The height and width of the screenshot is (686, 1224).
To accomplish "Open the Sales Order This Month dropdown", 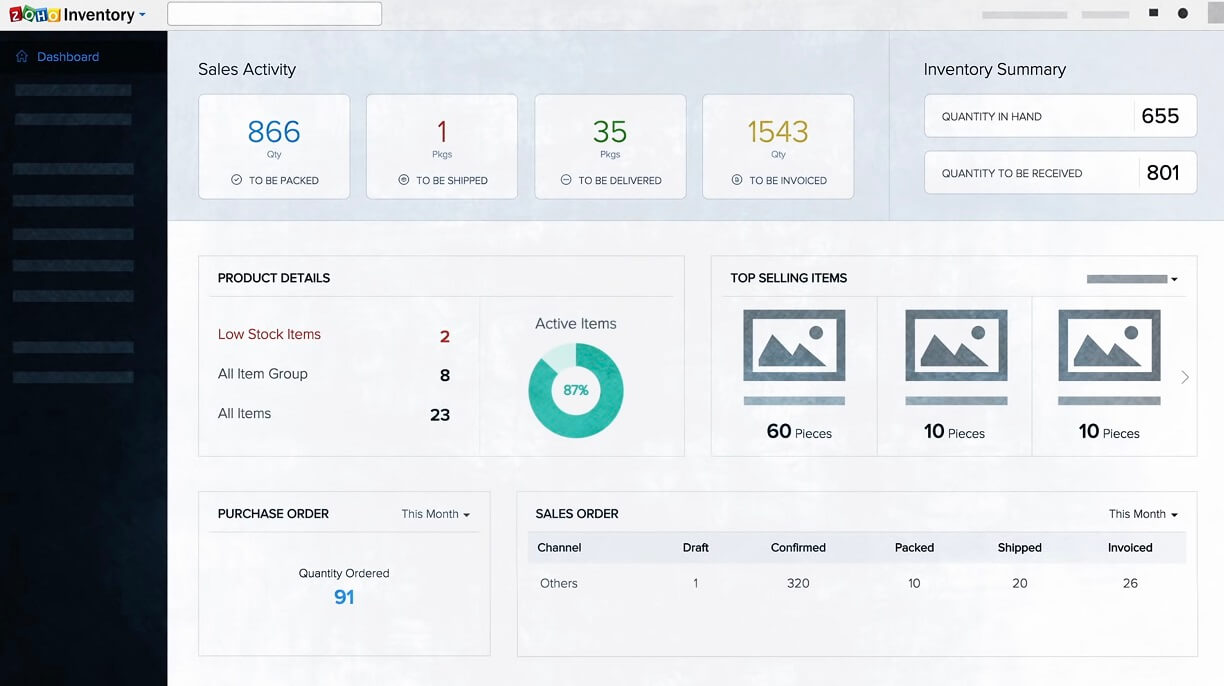I will coord(1142,514).
